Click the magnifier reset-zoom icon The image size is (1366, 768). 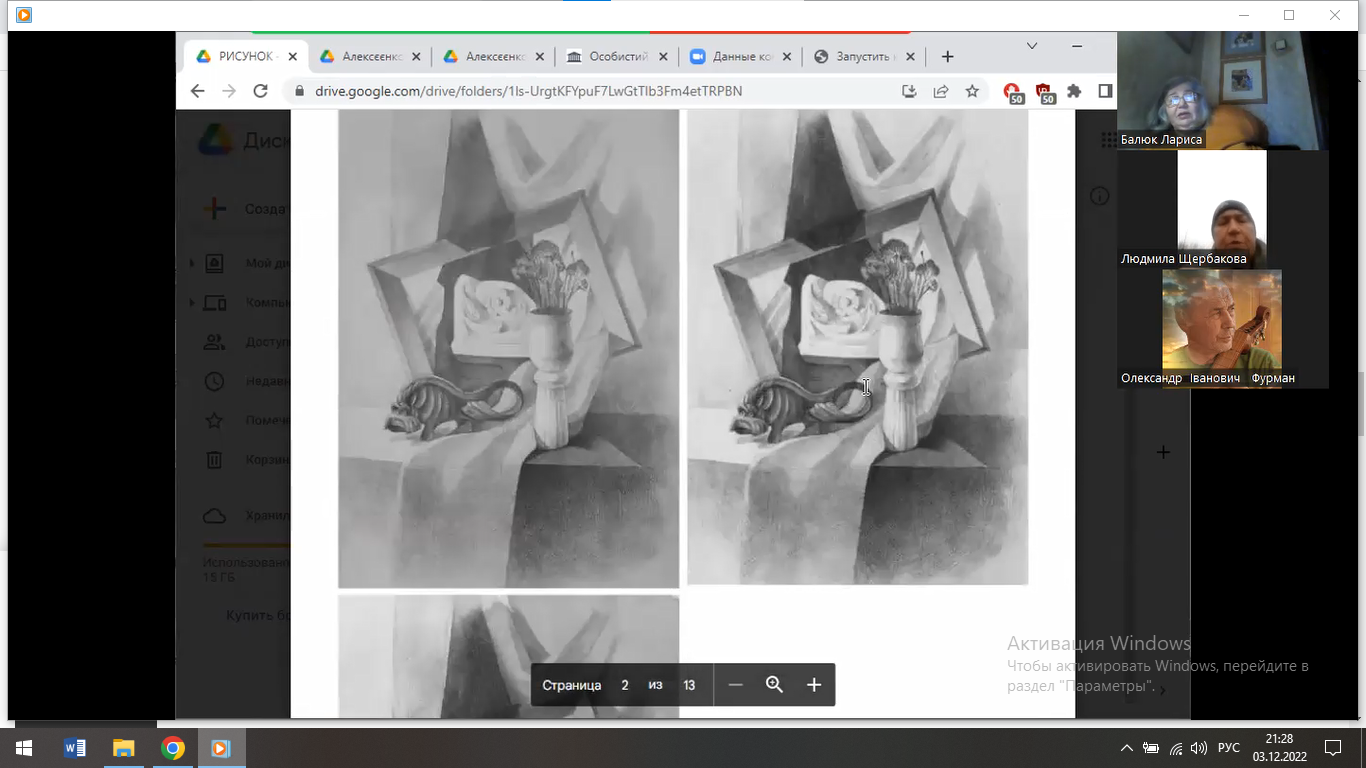(x=774, y=685)
